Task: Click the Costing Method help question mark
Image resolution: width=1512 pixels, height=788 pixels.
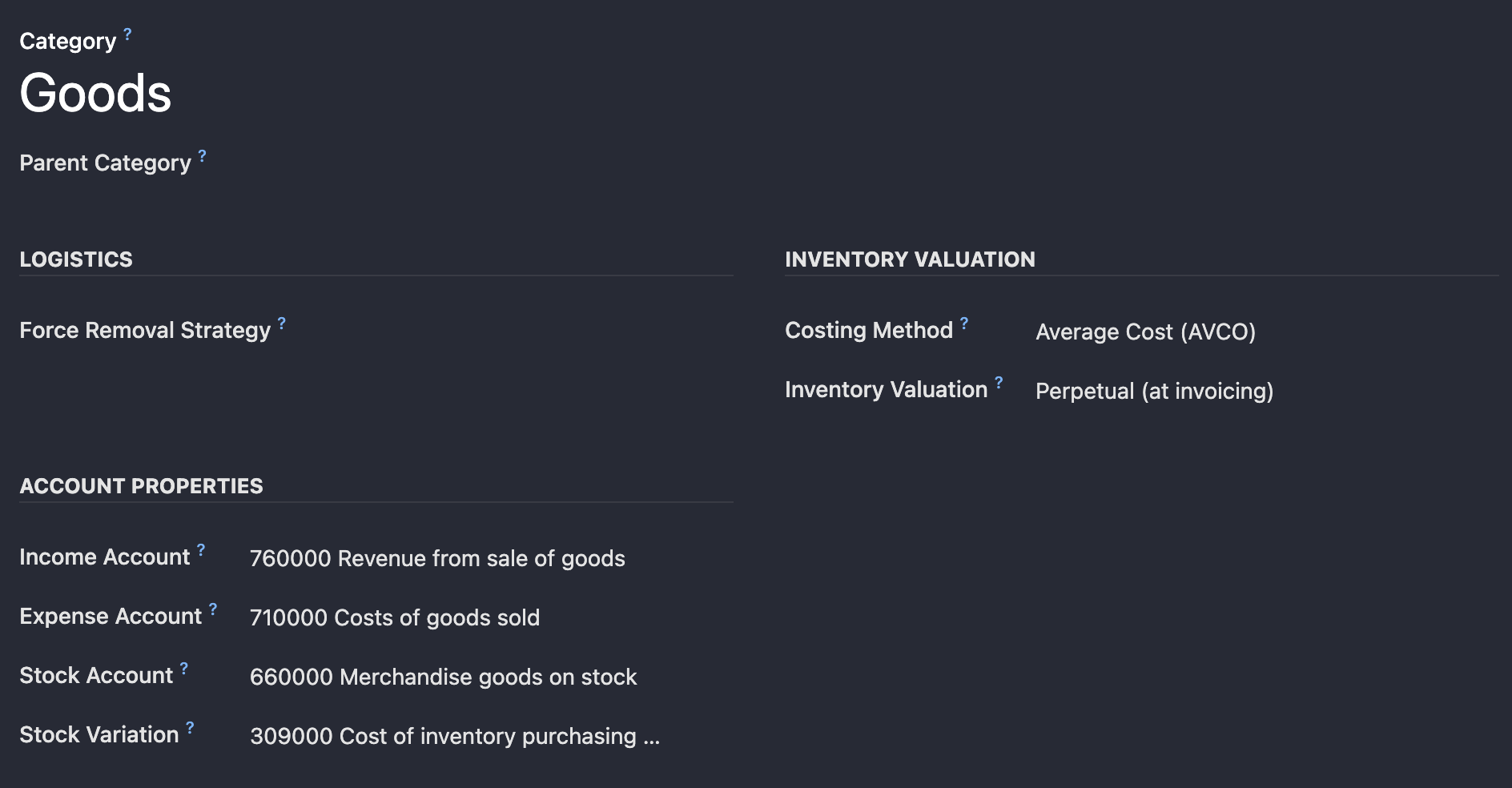Action: tap(964, 323)
